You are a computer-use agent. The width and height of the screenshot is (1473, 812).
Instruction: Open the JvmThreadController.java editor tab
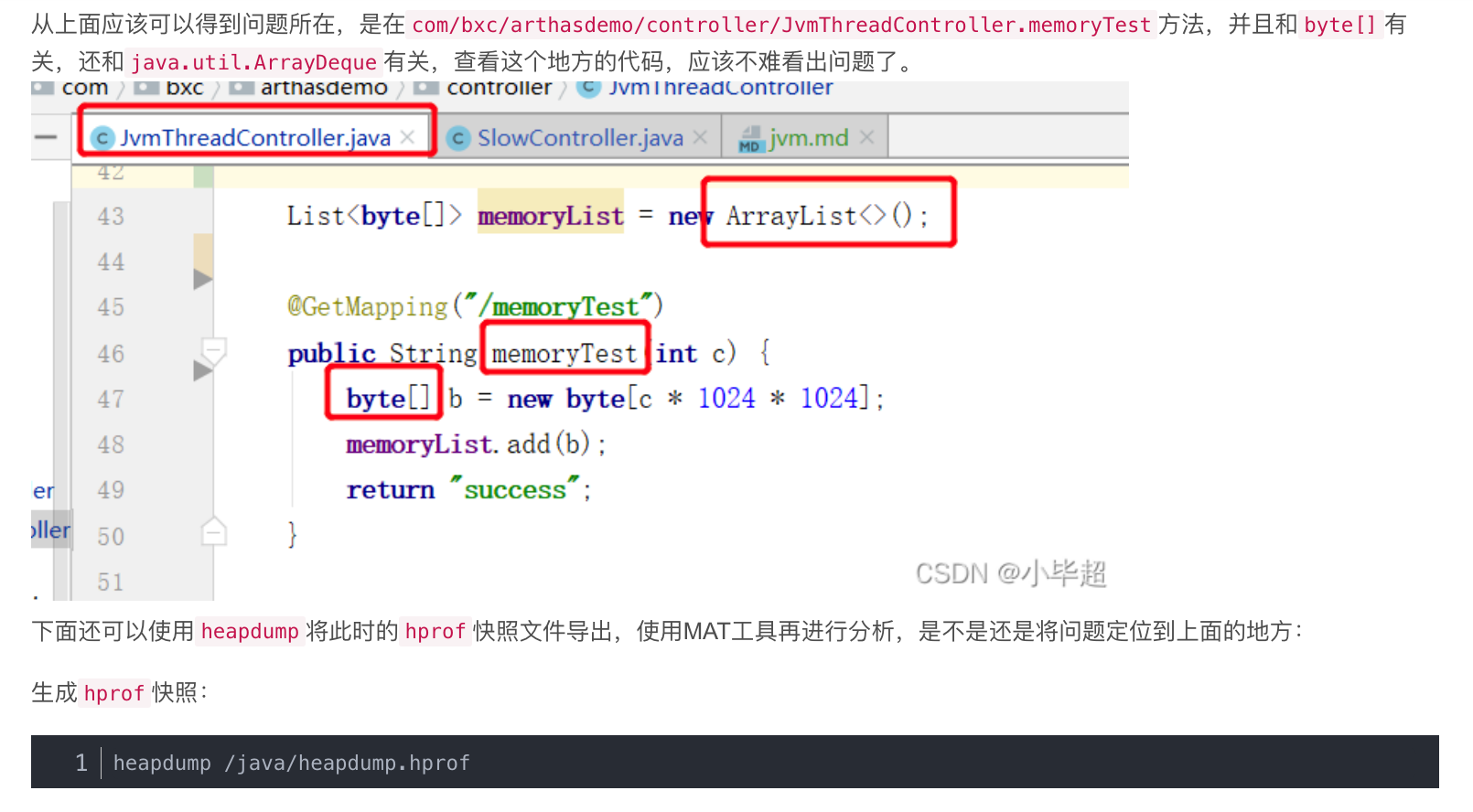(x=255, y=137)
